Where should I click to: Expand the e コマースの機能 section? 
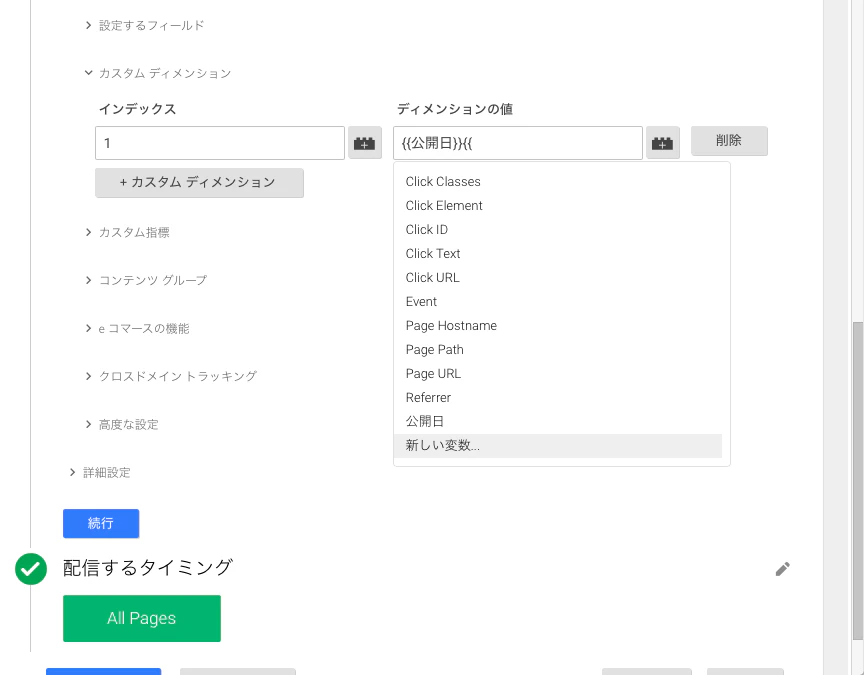[x=137, y=328]
